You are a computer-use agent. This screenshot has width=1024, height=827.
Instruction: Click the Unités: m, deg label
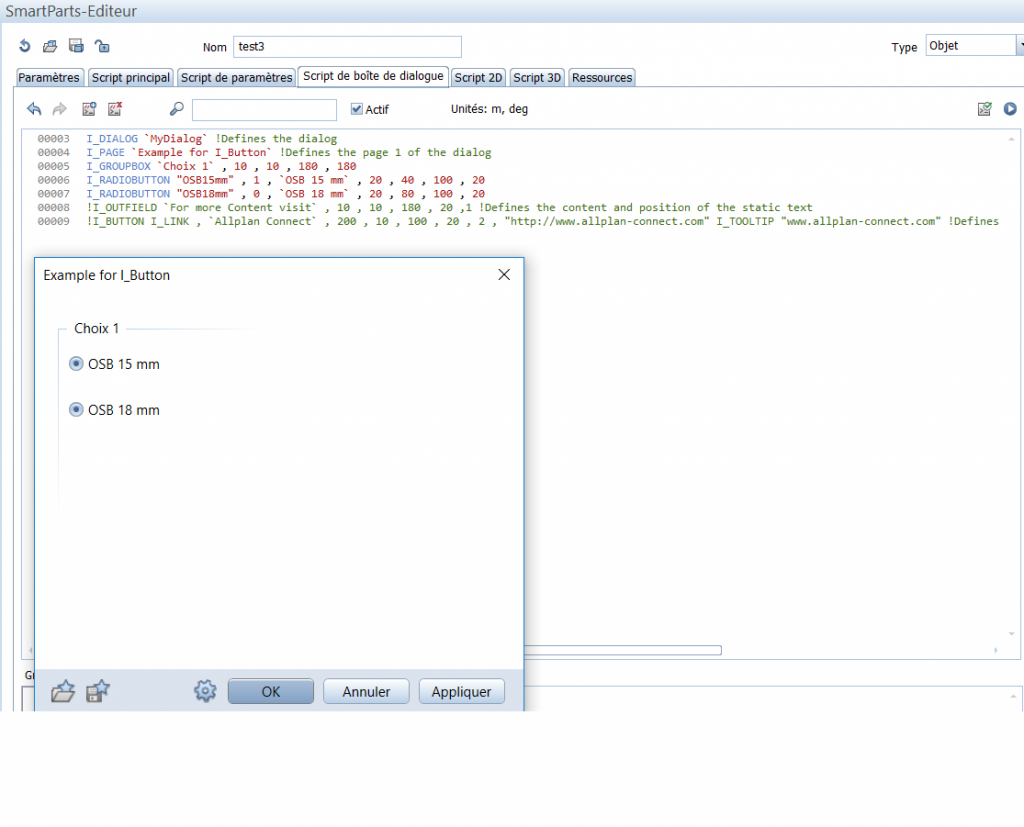point(489,109)
